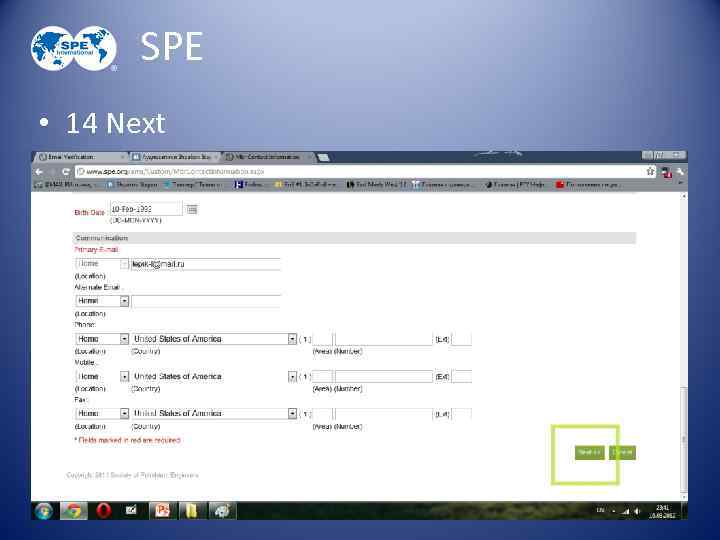The image size is (720, 540).
Task: Click the Fax number field
Action: click(384, 414)
